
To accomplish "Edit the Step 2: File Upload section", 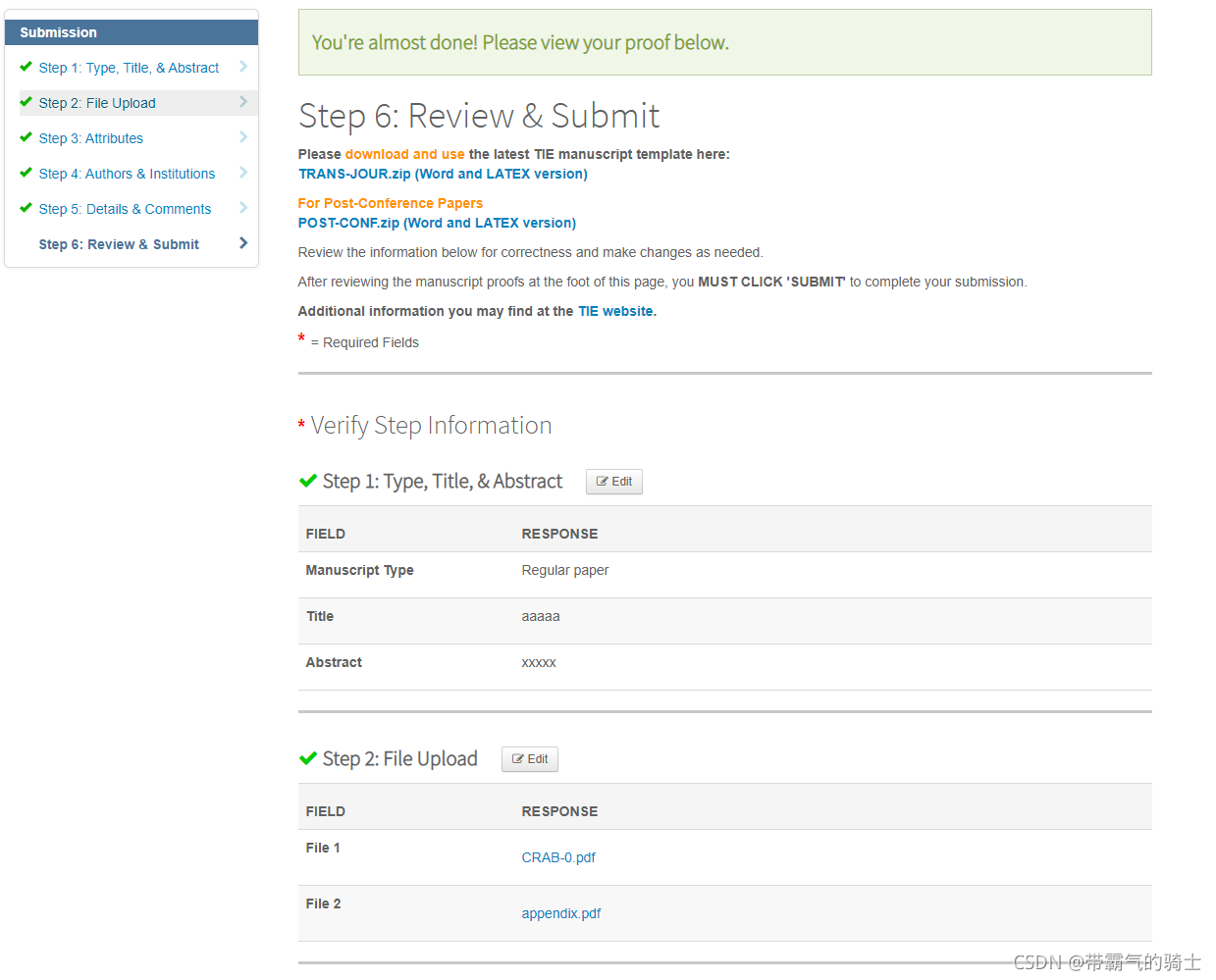I will coord(530,759).
